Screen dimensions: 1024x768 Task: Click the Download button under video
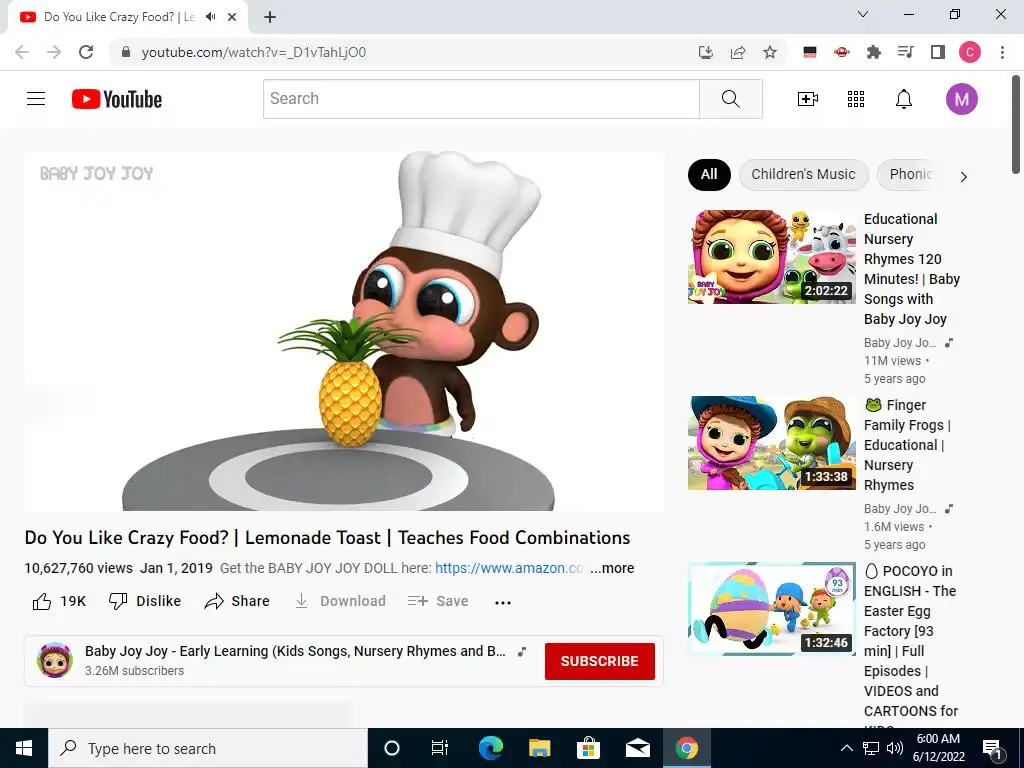[340, 601]
